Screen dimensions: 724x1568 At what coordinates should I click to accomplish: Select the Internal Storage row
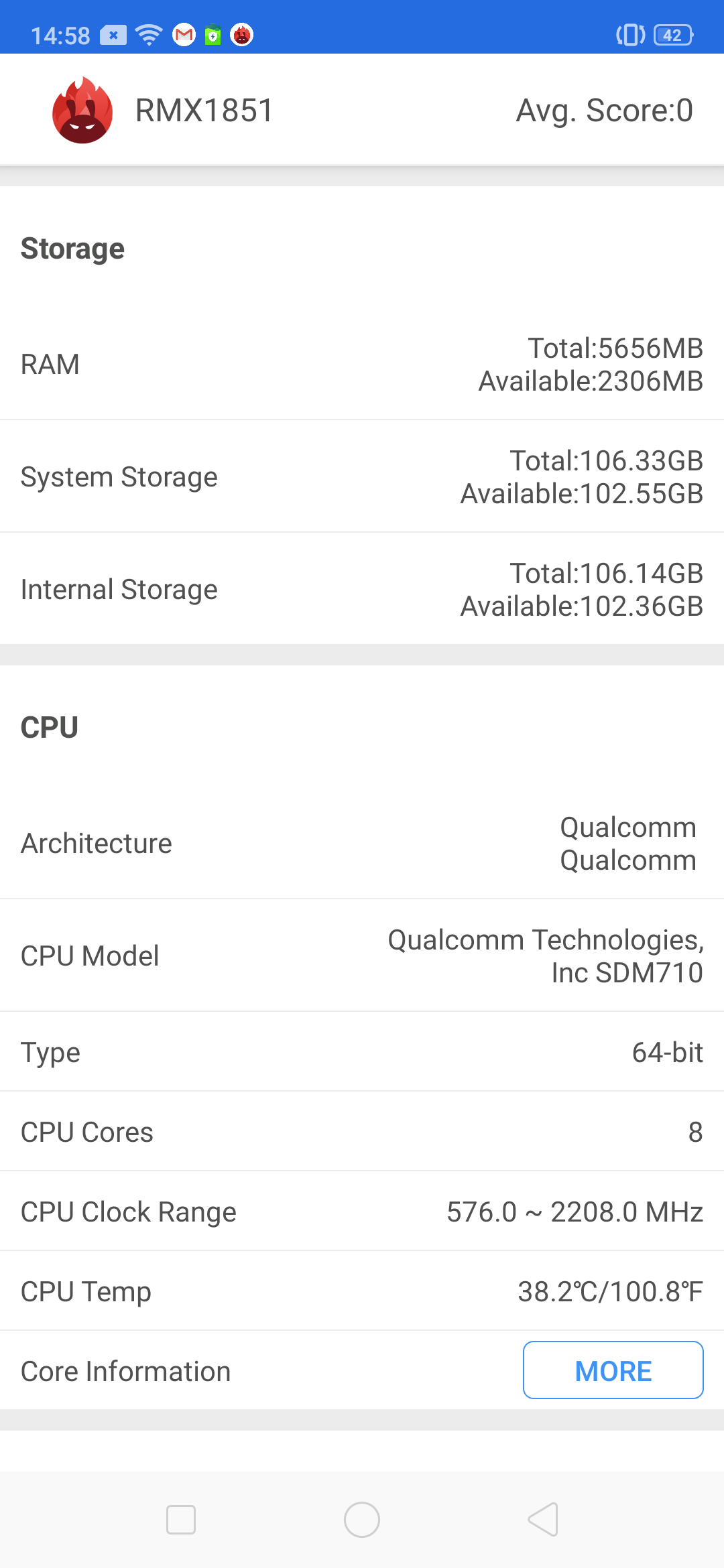[x=362, y=590]
